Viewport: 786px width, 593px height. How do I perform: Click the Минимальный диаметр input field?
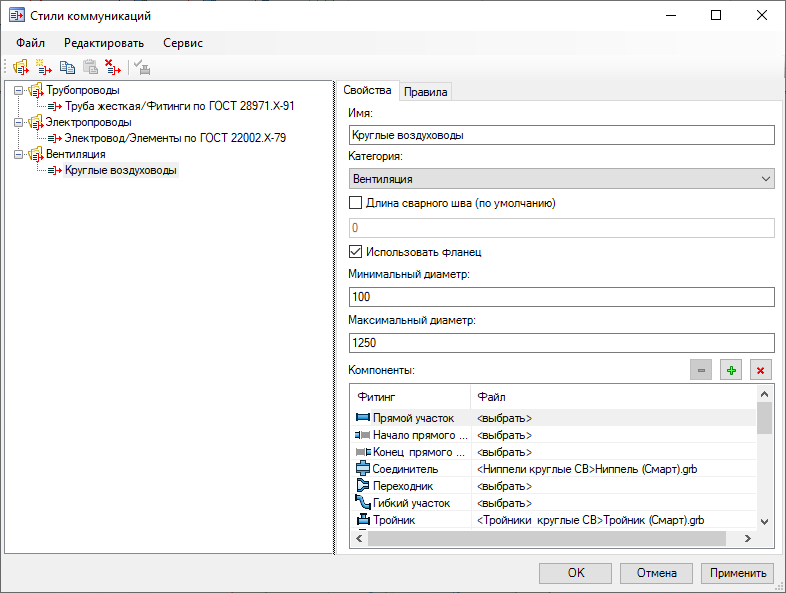(x=562, y=297)
